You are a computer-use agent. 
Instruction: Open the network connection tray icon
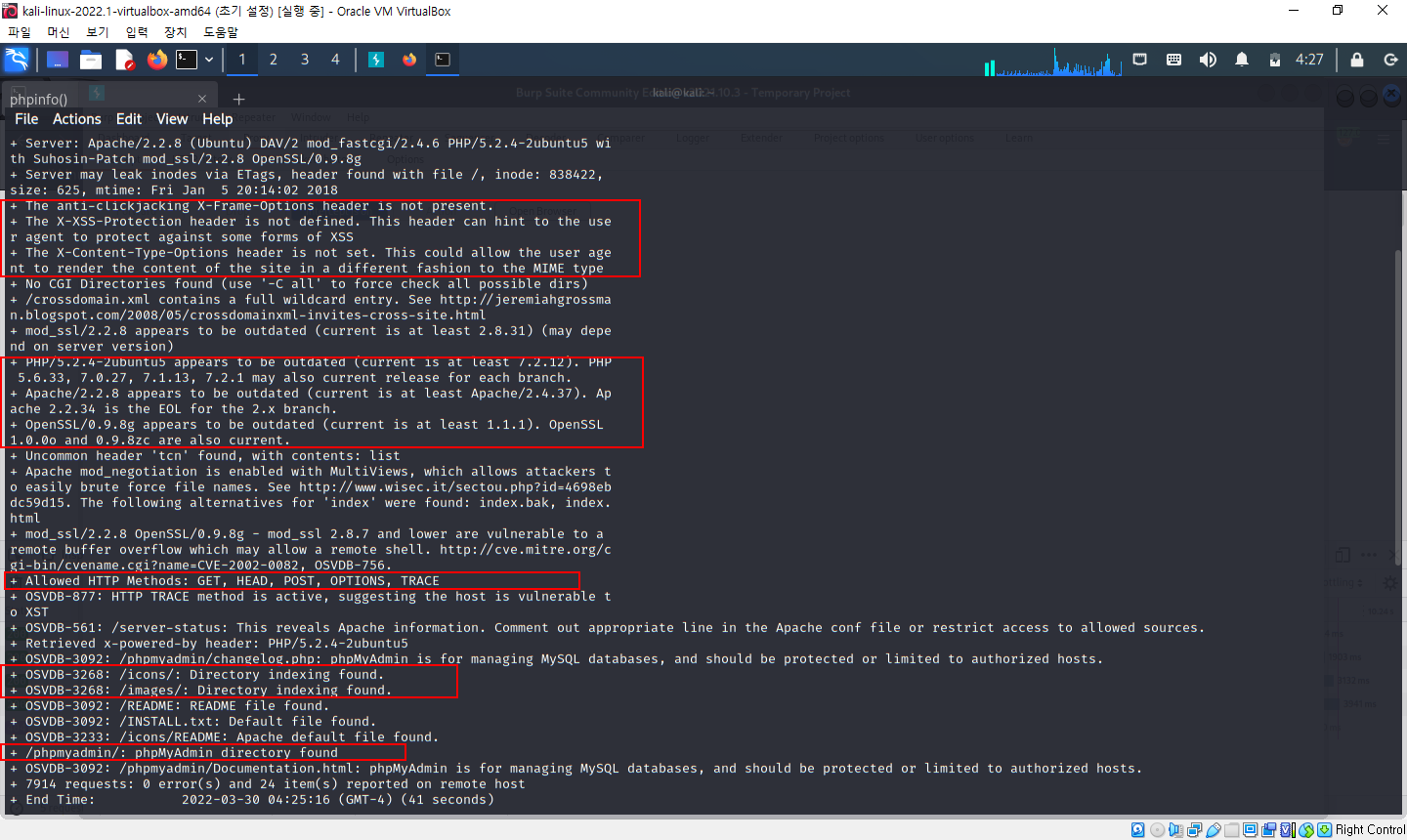(x=1139, y=60)
